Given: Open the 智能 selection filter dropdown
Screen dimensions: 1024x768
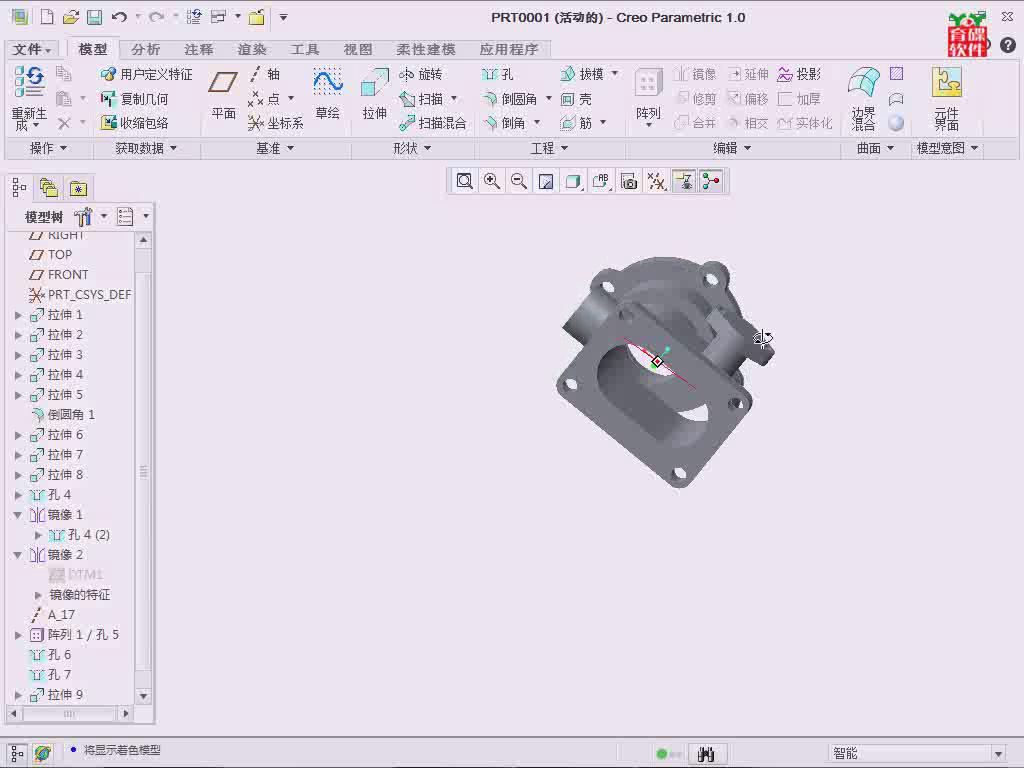Looking at the screenshot, I should click(x=998, y=754).
